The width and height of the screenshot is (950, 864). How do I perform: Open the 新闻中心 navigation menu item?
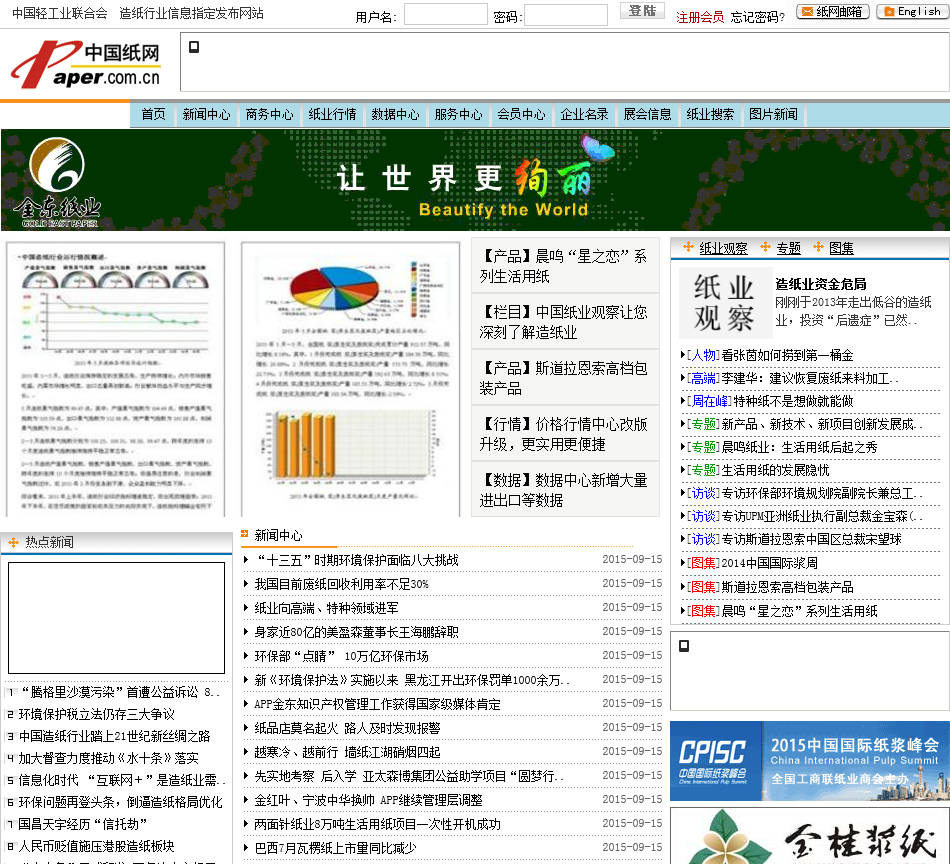click(207, 115)
